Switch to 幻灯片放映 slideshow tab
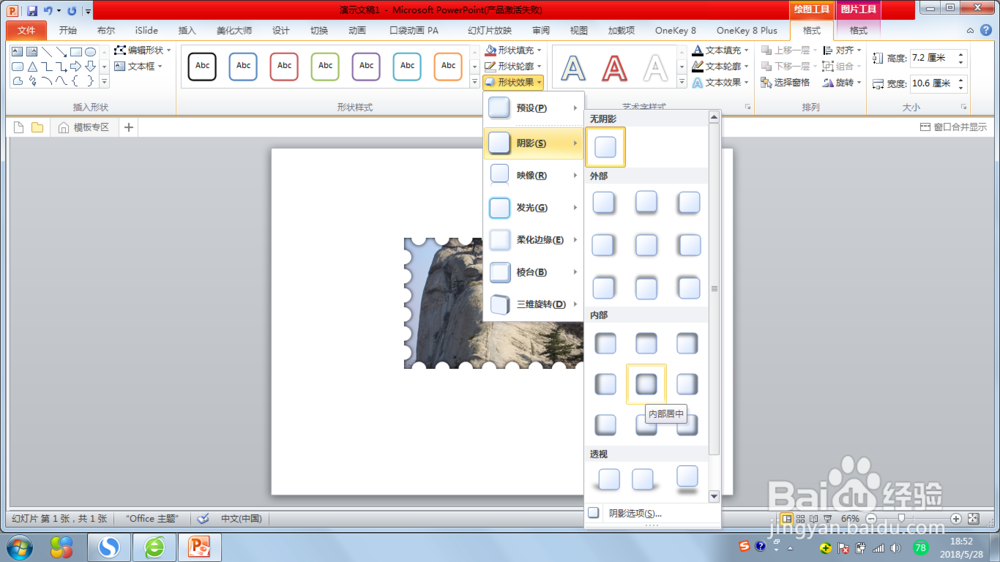The width and height of the screenshot is (1000, 562). 489,30
